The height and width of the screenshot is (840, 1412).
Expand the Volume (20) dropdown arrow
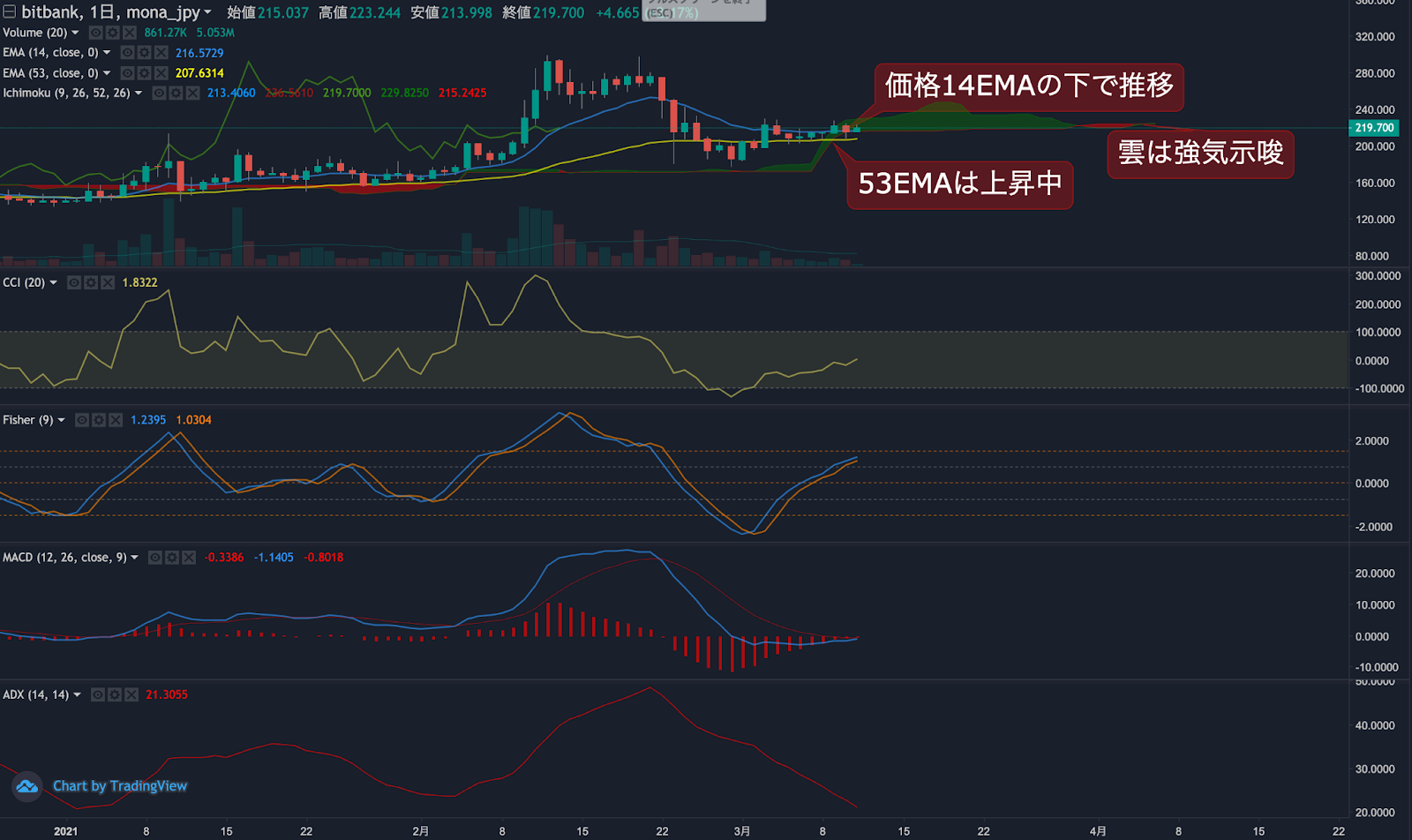pyautogui.click(x=75, y=33)
